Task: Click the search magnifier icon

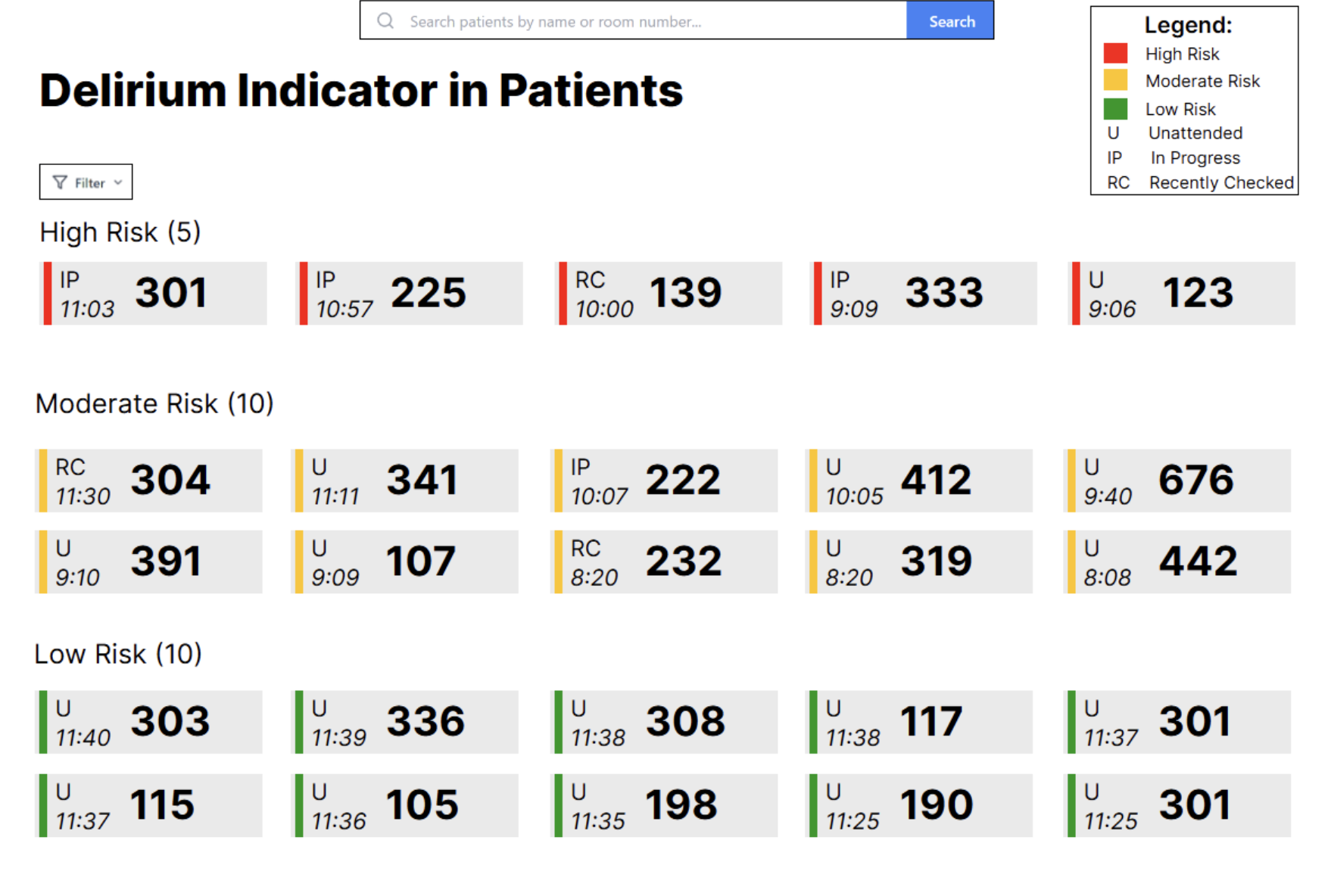Action: 385,20
